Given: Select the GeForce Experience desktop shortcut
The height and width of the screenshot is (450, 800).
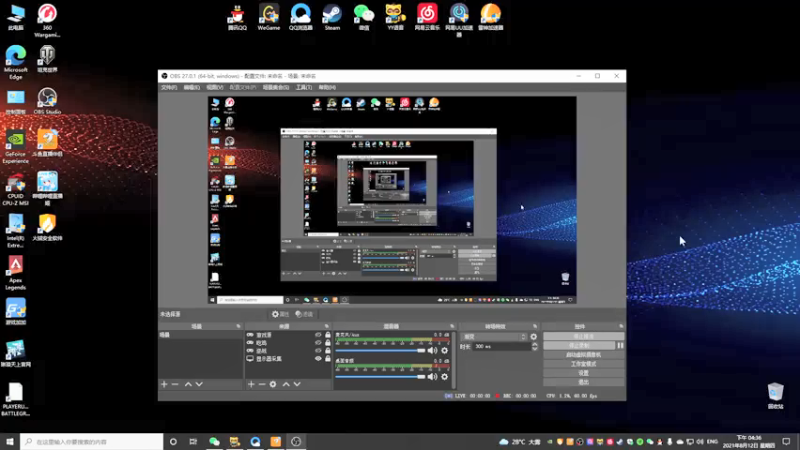Looking at the screenshot, I should coord(16,147).
